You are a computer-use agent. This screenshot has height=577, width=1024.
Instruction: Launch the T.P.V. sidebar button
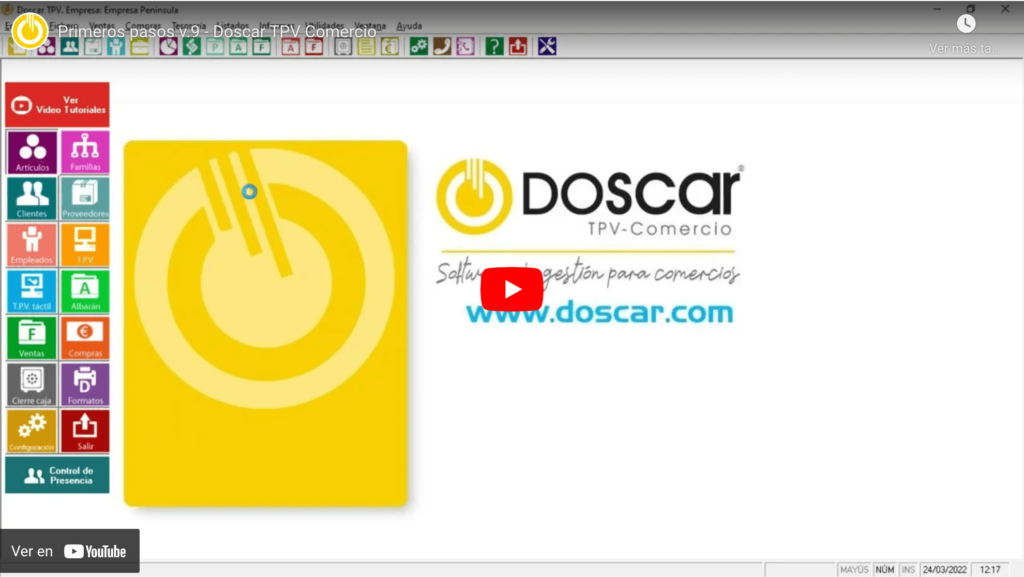[x=85, y=245]
